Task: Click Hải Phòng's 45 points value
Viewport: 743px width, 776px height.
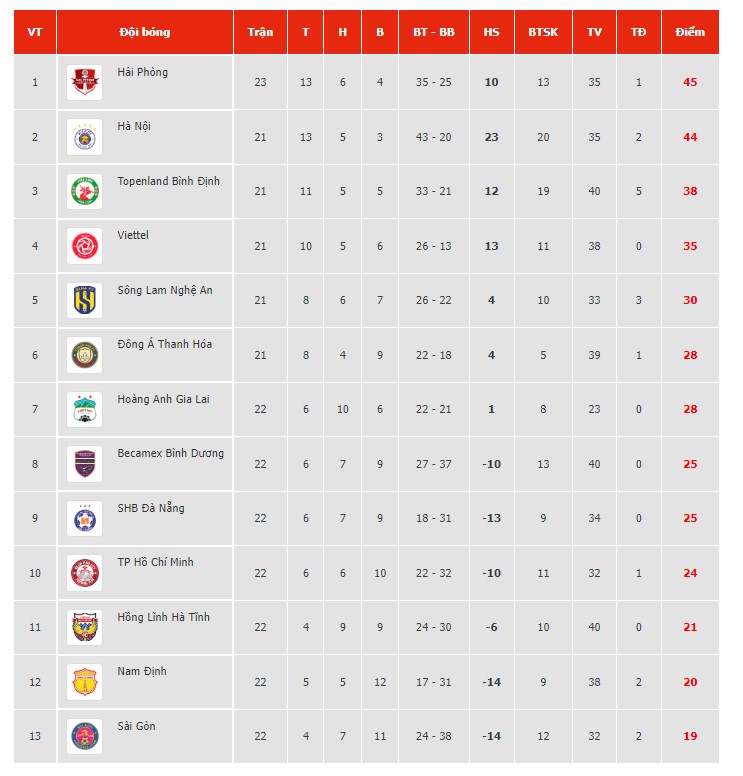Action: click(x=690, y=82)
